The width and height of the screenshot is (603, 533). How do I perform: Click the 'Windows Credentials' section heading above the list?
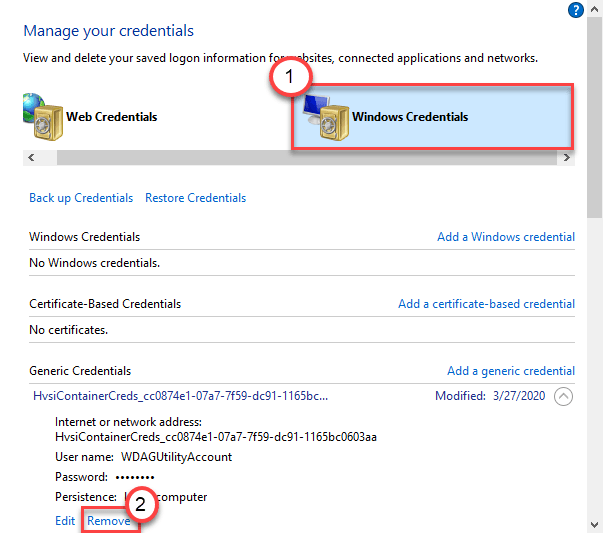[85, 237]
